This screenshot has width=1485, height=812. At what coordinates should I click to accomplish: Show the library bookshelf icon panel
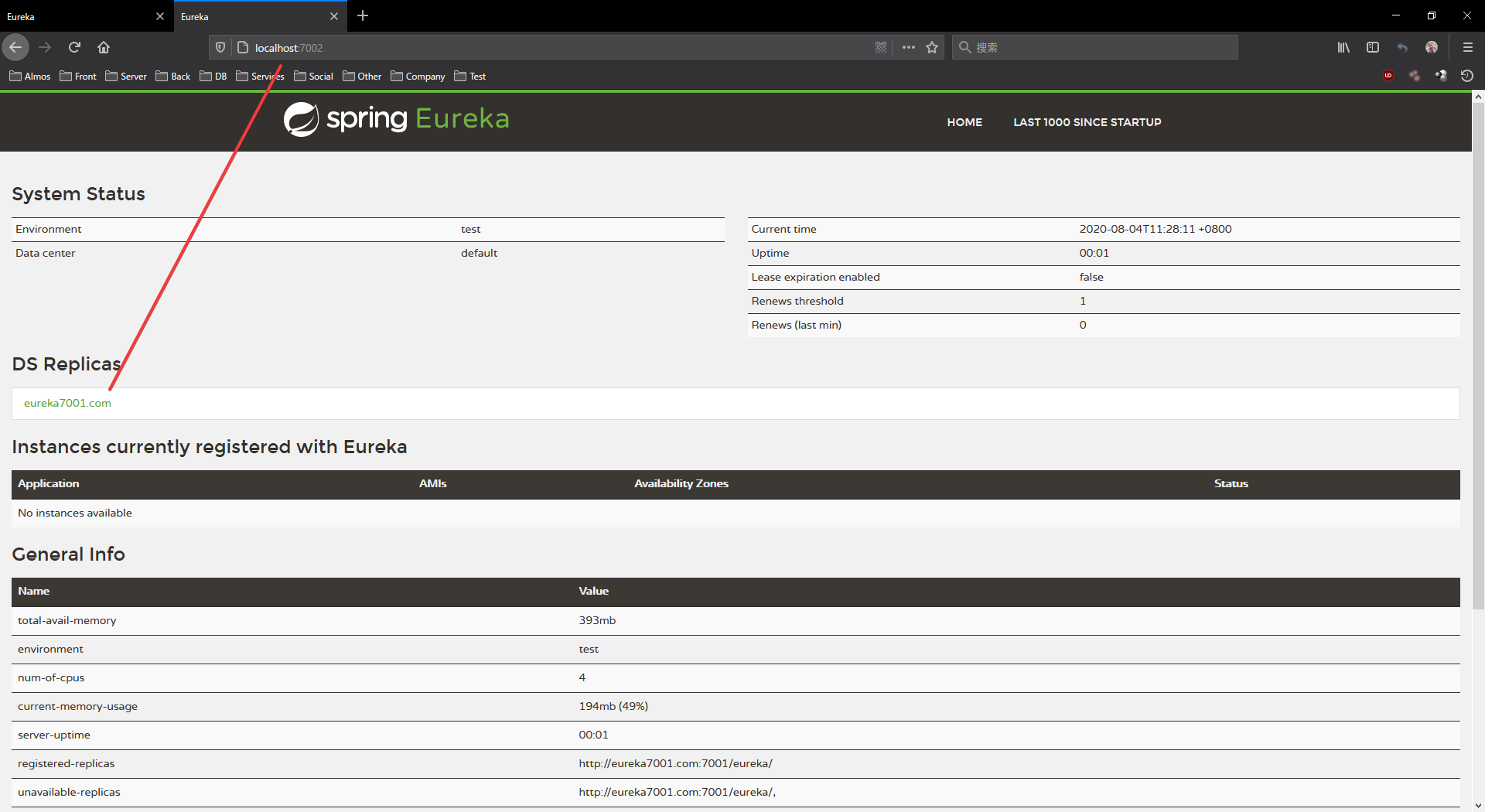click(x=1343, y=47)
